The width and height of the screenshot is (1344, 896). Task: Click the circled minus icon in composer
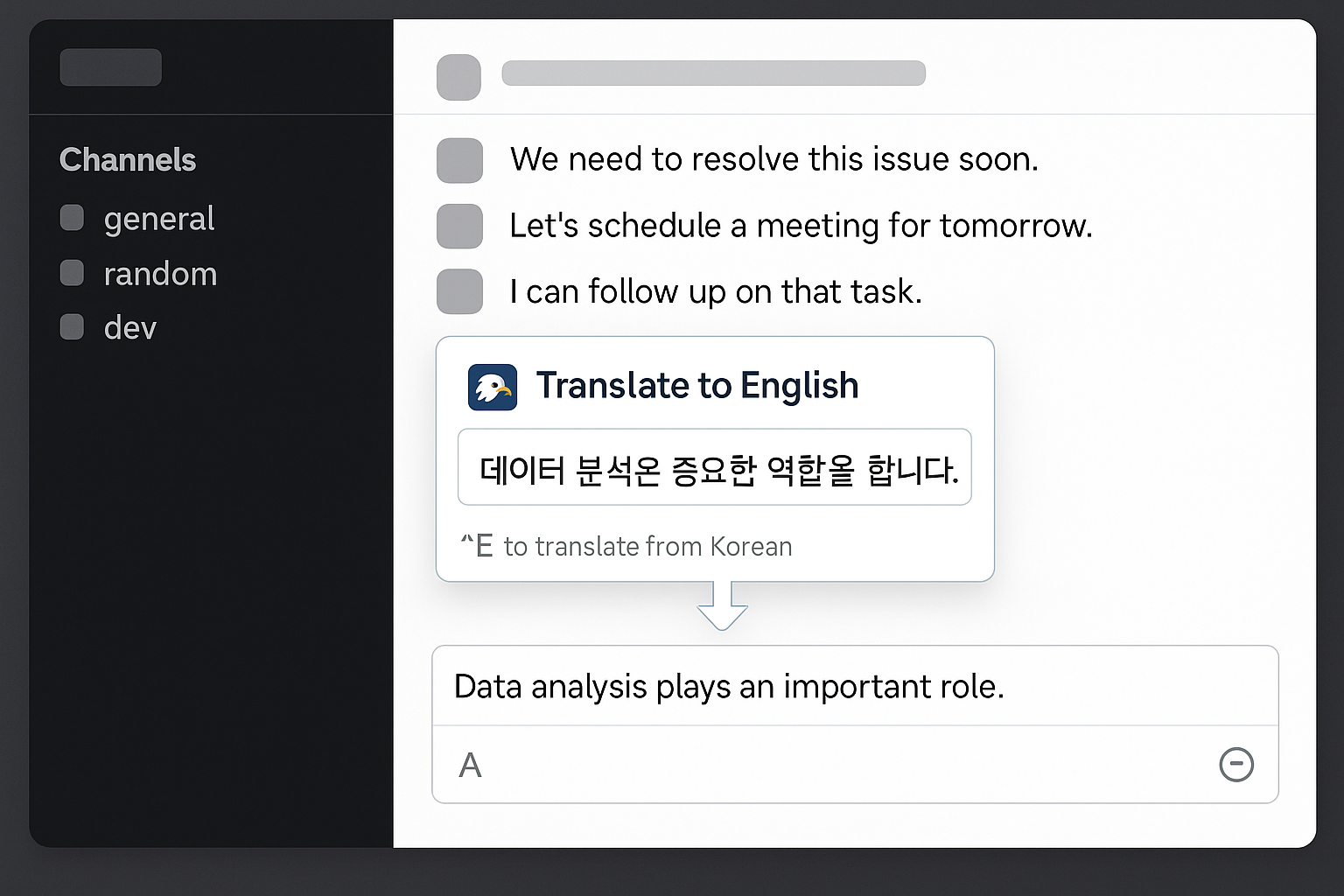1235,765
